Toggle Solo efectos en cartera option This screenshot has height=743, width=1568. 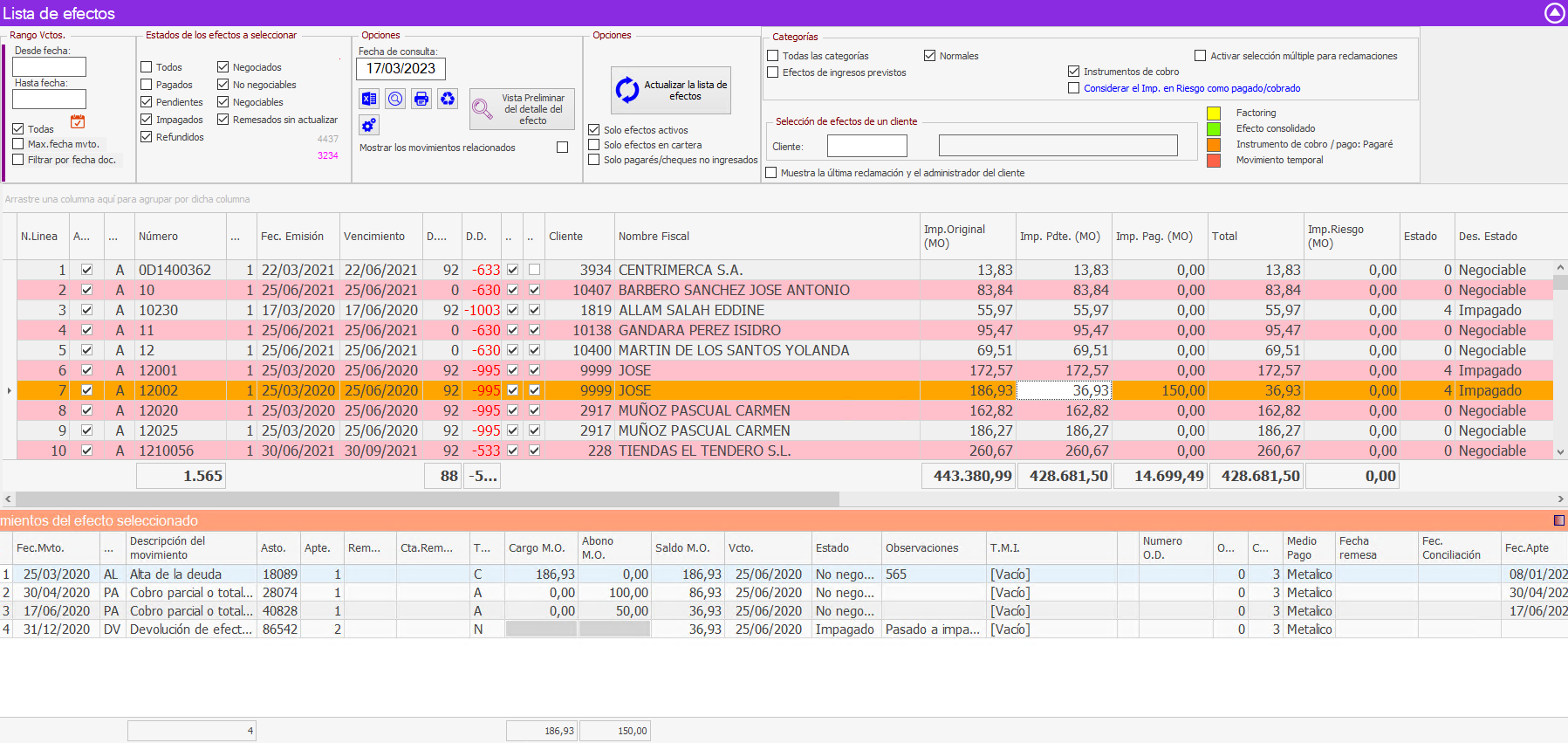pos(594,145)
